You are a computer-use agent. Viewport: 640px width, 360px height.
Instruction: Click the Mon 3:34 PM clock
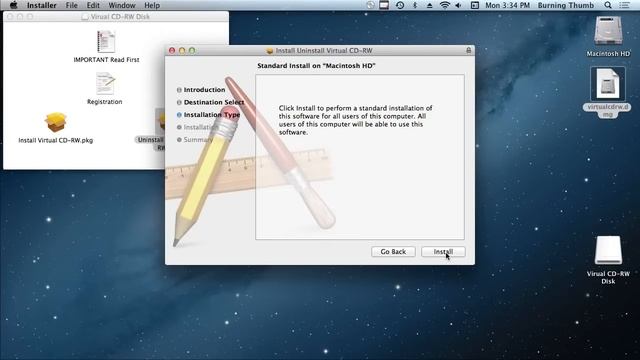pyautogui.click(x=507, y=5)
